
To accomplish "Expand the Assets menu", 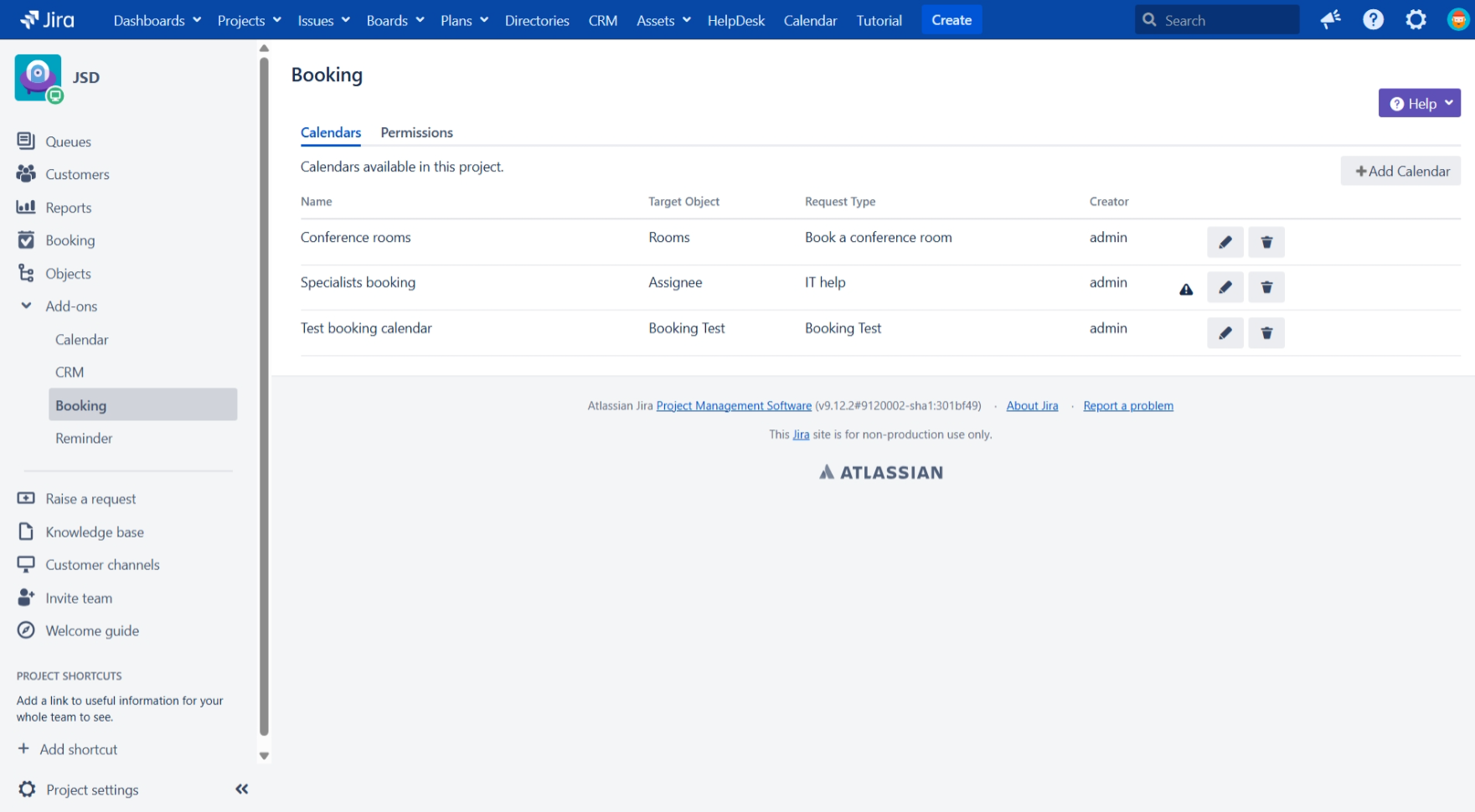I will (x=663, y=20).
